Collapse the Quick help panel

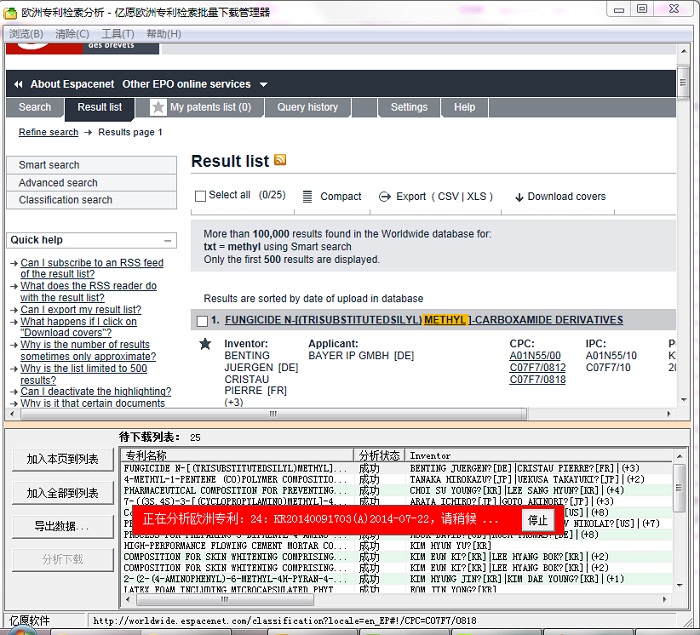click(x=167, y=240)
